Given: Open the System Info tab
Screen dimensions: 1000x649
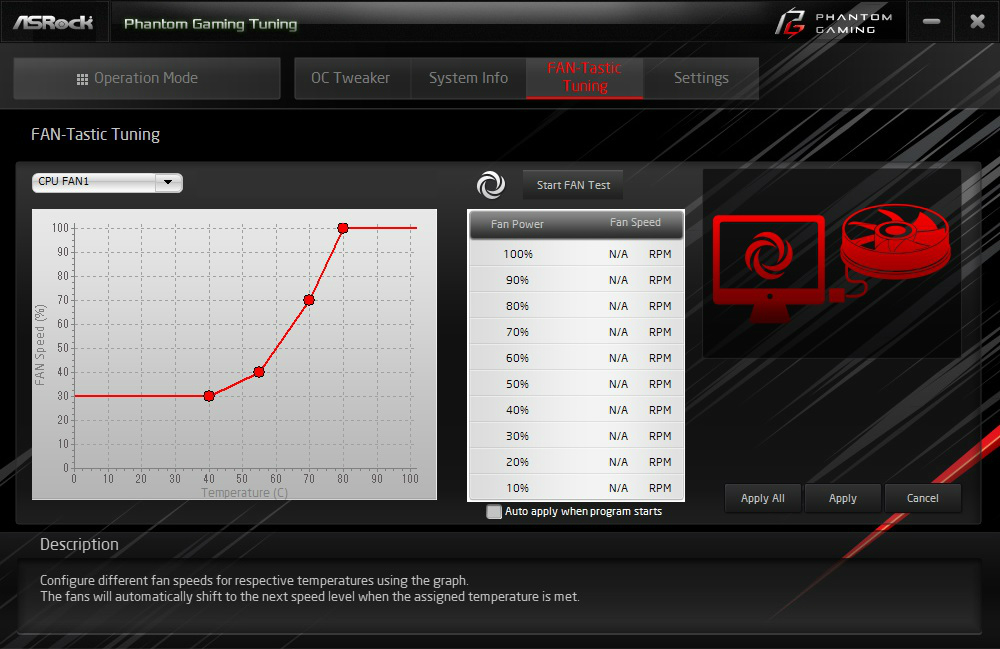Looking at the screenshot, I should [x=469, y=78].
